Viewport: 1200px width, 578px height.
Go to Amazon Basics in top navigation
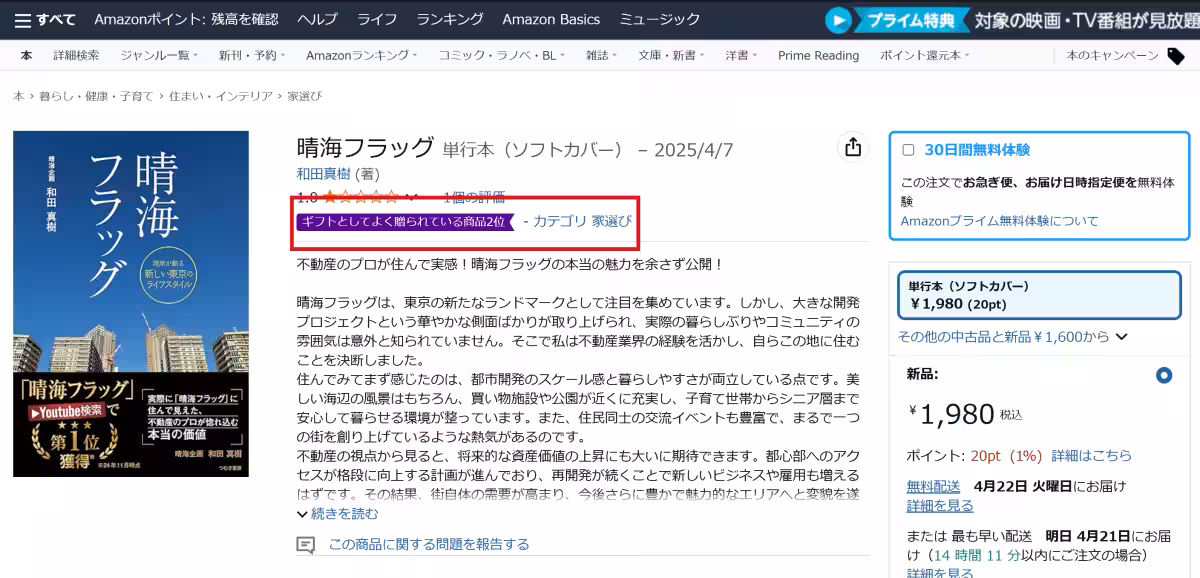pyautogui.click(x=551, y=20)
